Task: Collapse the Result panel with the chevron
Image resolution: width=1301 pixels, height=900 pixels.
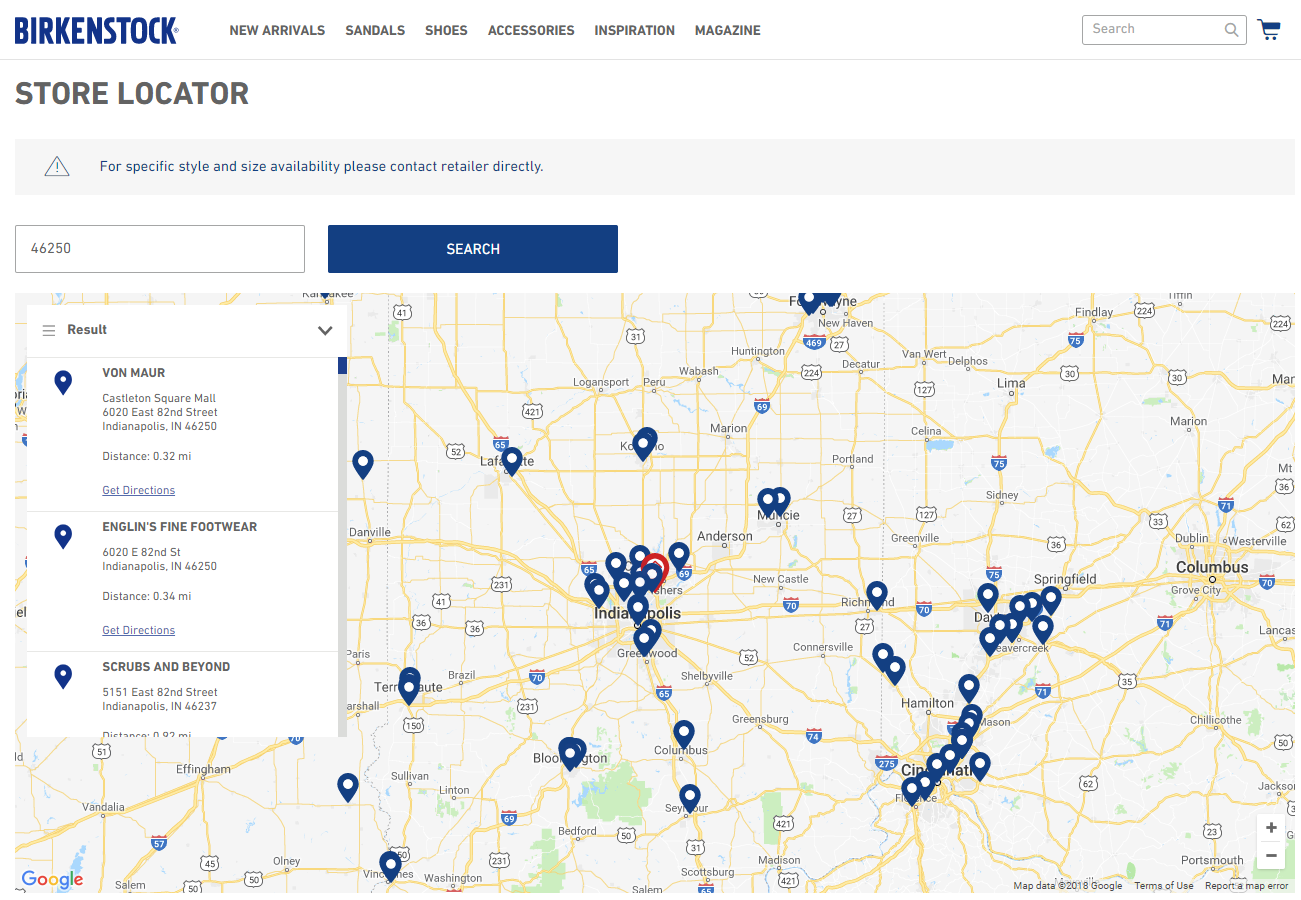Action: pyautogui.click(x=325, y=330)
